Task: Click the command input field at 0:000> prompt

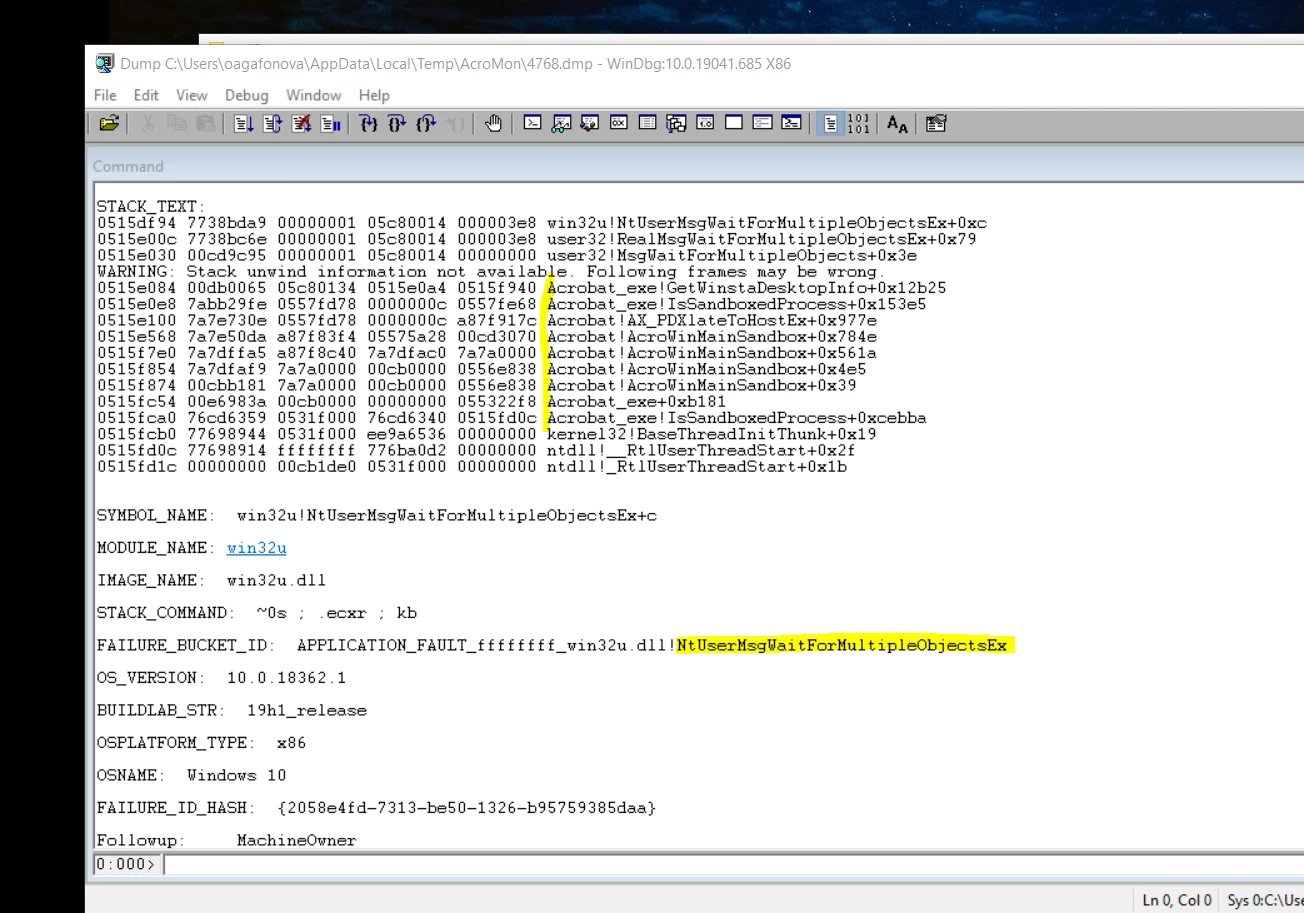Action: (x=733, y=864)
